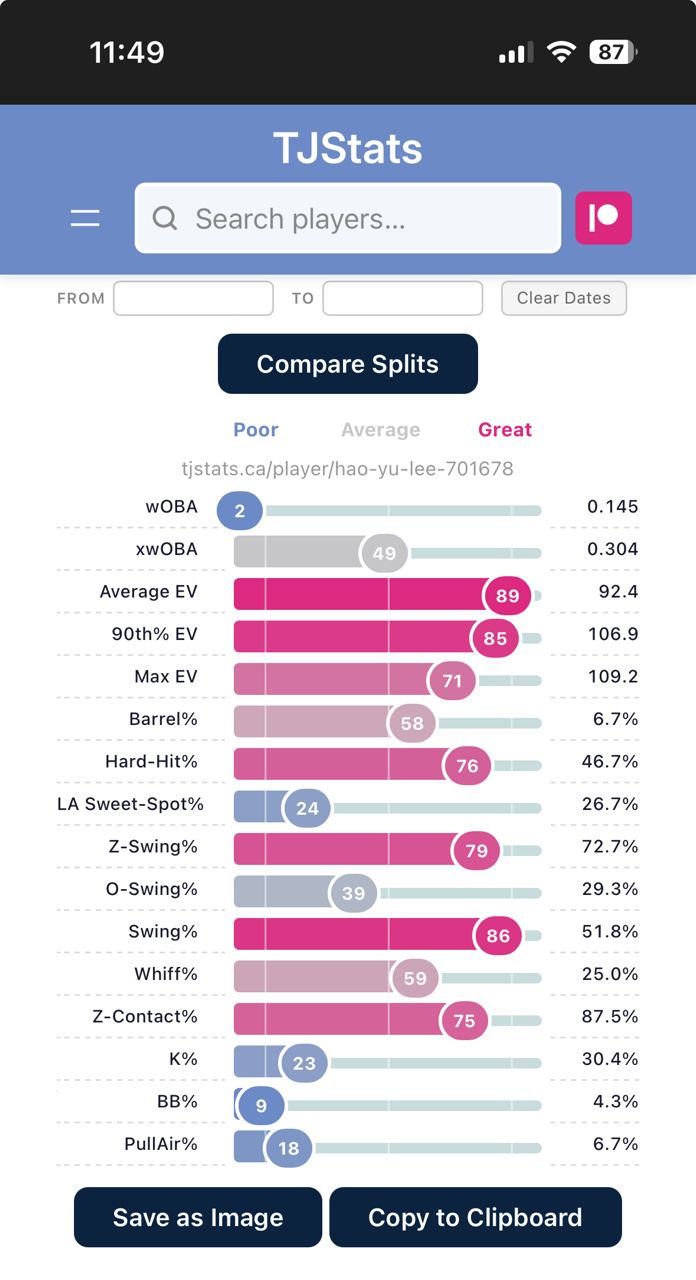Focus the Search players field
The height and width of the screenshot is (1280, 696).
point(370,218)
